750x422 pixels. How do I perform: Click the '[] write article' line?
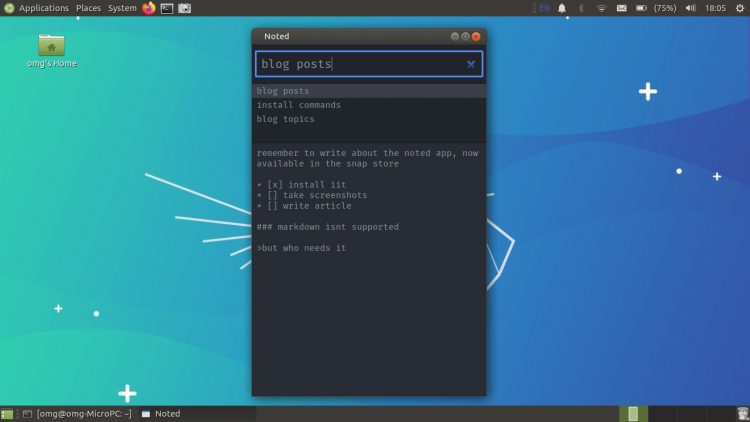point(304,206)
